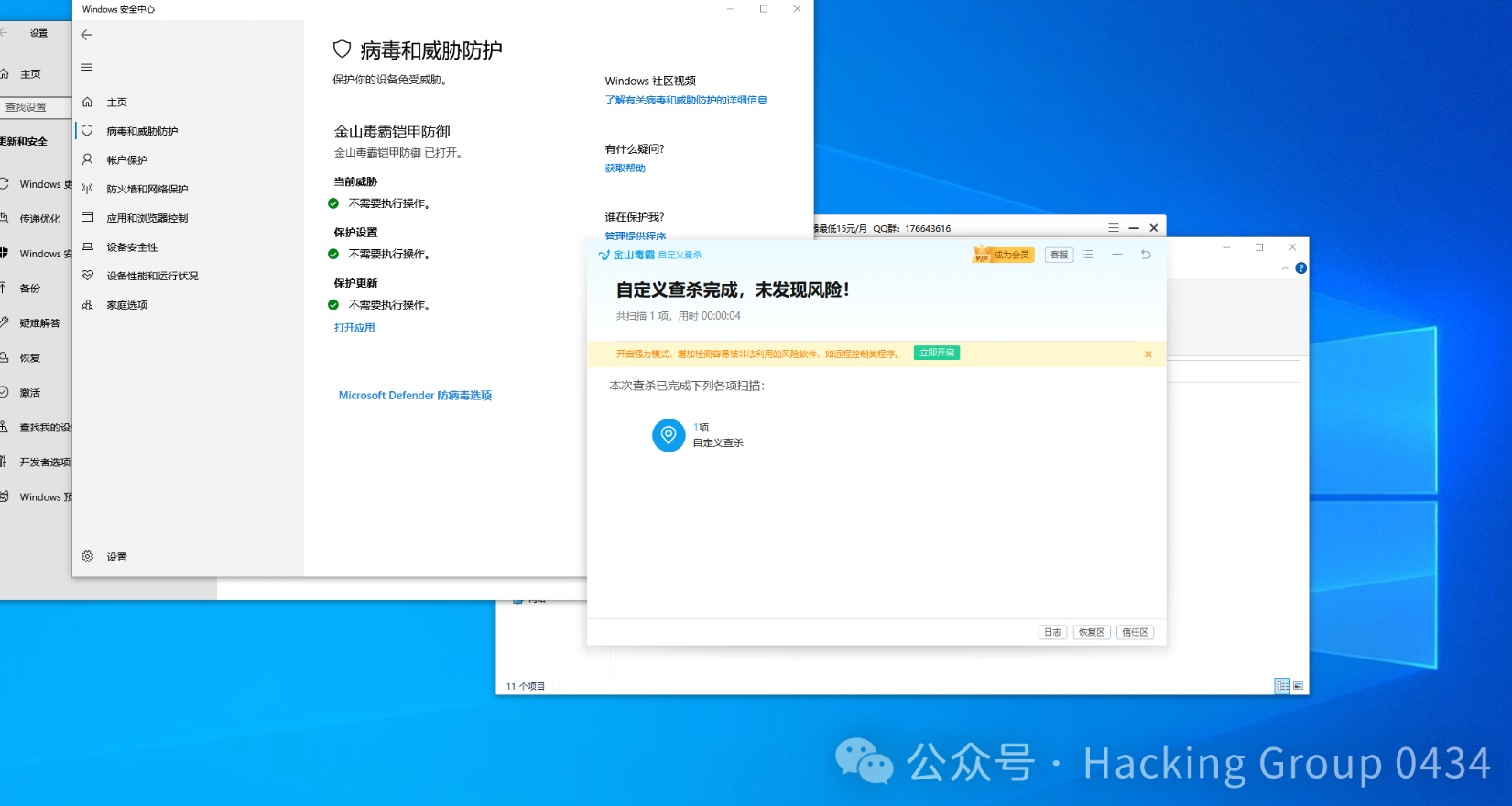Minimize the QQ群 176643616 window
The height and width of the screenshot is (806, 1512).
tap(1134, 228)
